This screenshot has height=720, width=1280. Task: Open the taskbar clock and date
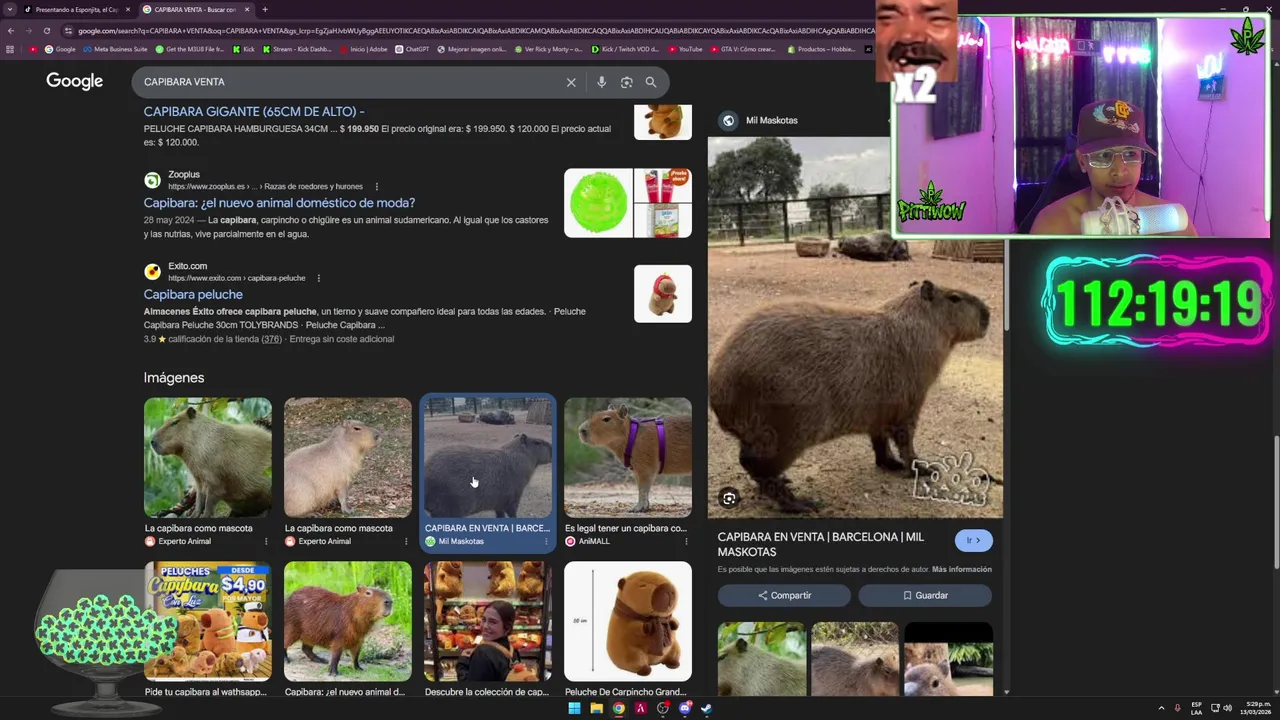[x=1256, y=709]
